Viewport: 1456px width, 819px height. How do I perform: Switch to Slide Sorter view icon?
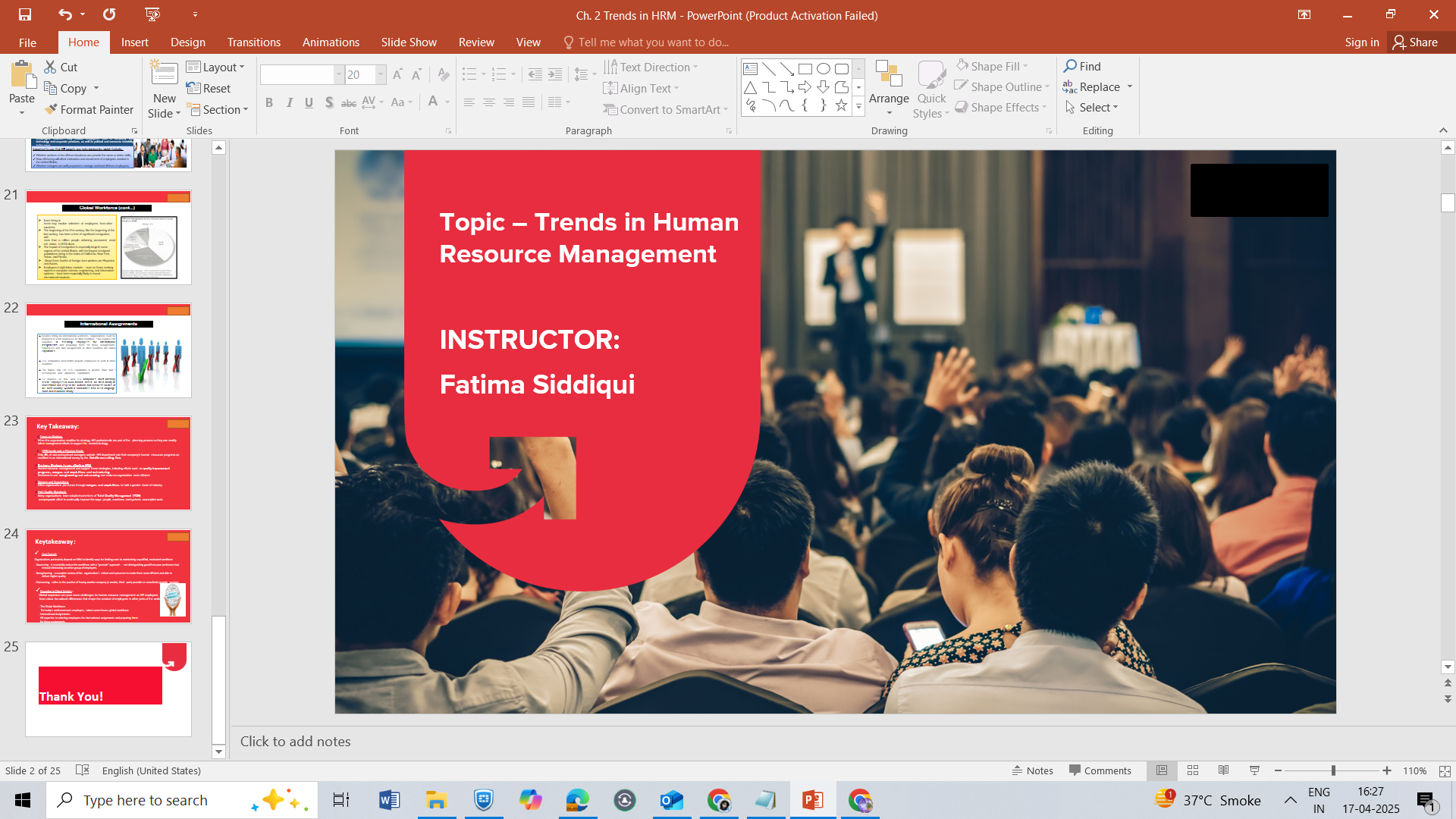click(x=1193, y=770)
